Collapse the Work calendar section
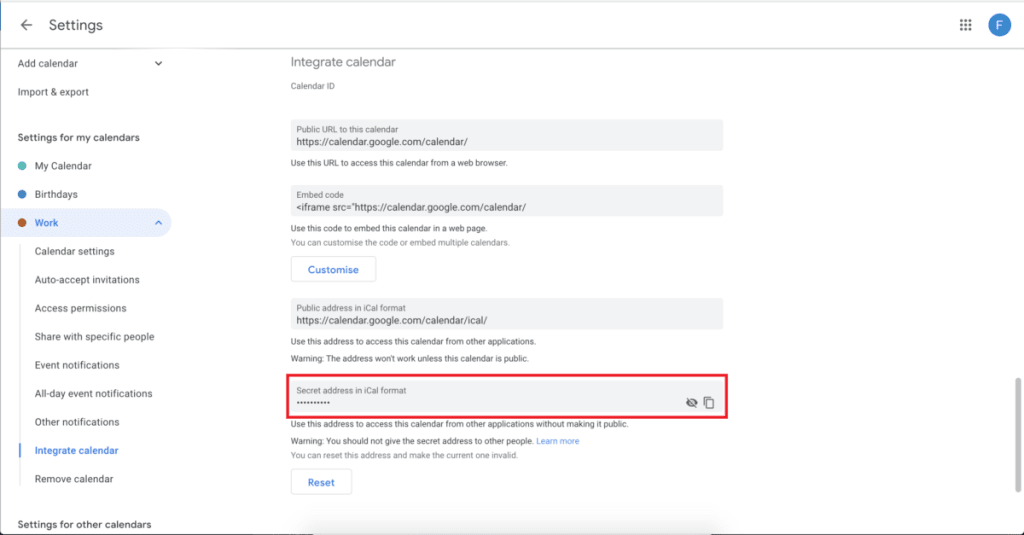1024x535 pixels. coord(158,223)
